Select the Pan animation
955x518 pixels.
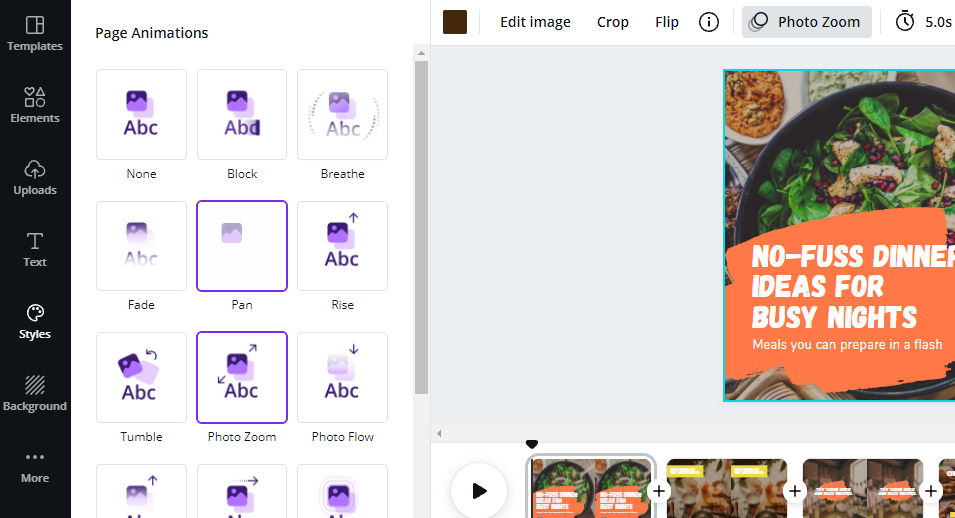tap(242, 246)
